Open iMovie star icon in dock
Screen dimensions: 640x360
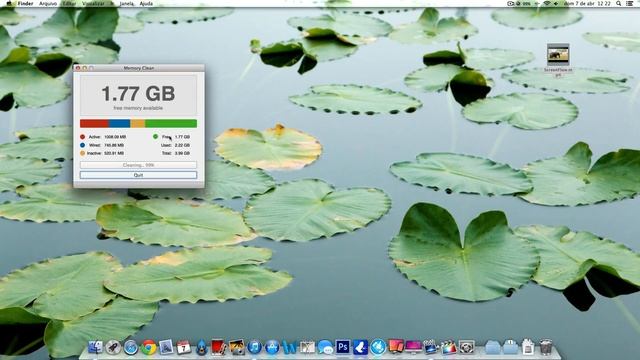[x=430, y=347]
